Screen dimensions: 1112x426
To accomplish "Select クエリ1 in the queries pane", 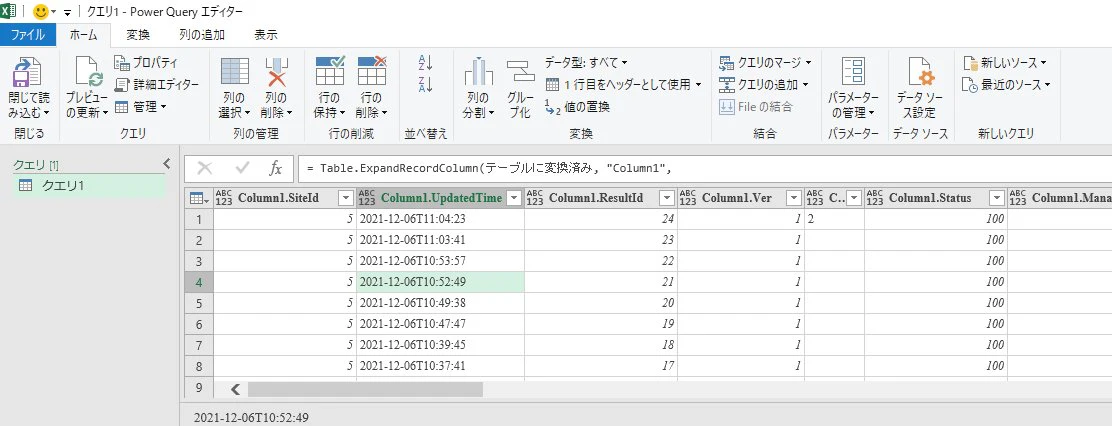I will pyautogui.click(x=89, y=186).
